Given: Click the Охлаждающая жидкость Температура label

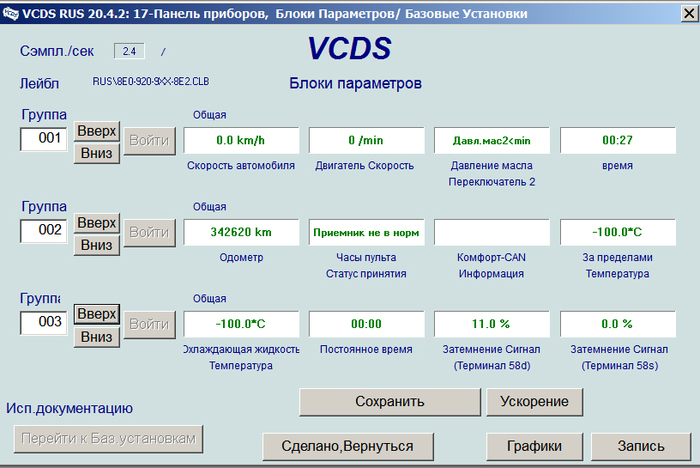Looking at the screenshot, I should pyautogui.click(x=241, y=357).
